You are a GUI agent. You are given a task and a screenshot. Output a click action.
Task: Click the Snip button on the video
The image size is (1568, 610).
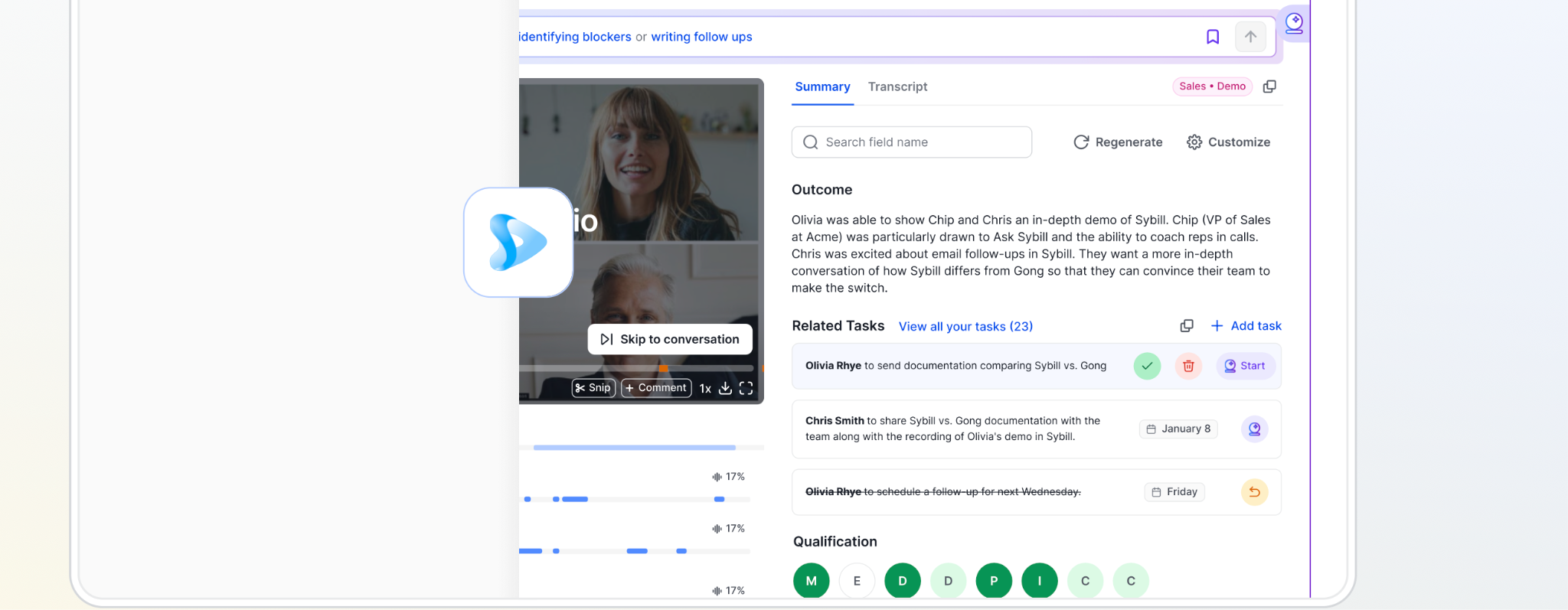(593, 388)
